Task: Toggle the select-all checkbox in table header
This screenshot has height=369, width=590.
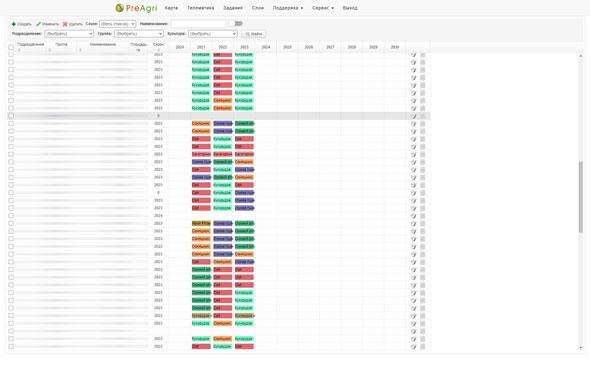Action: point(11,47)
